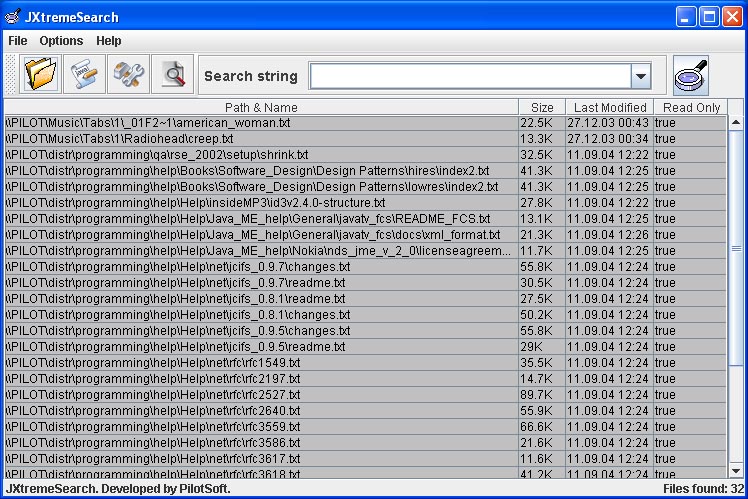Viewport: 748px width, 499px height.
Task: Expand the Search string dropdown arrow
Action: pyautogui.click(x=641, y=76)
